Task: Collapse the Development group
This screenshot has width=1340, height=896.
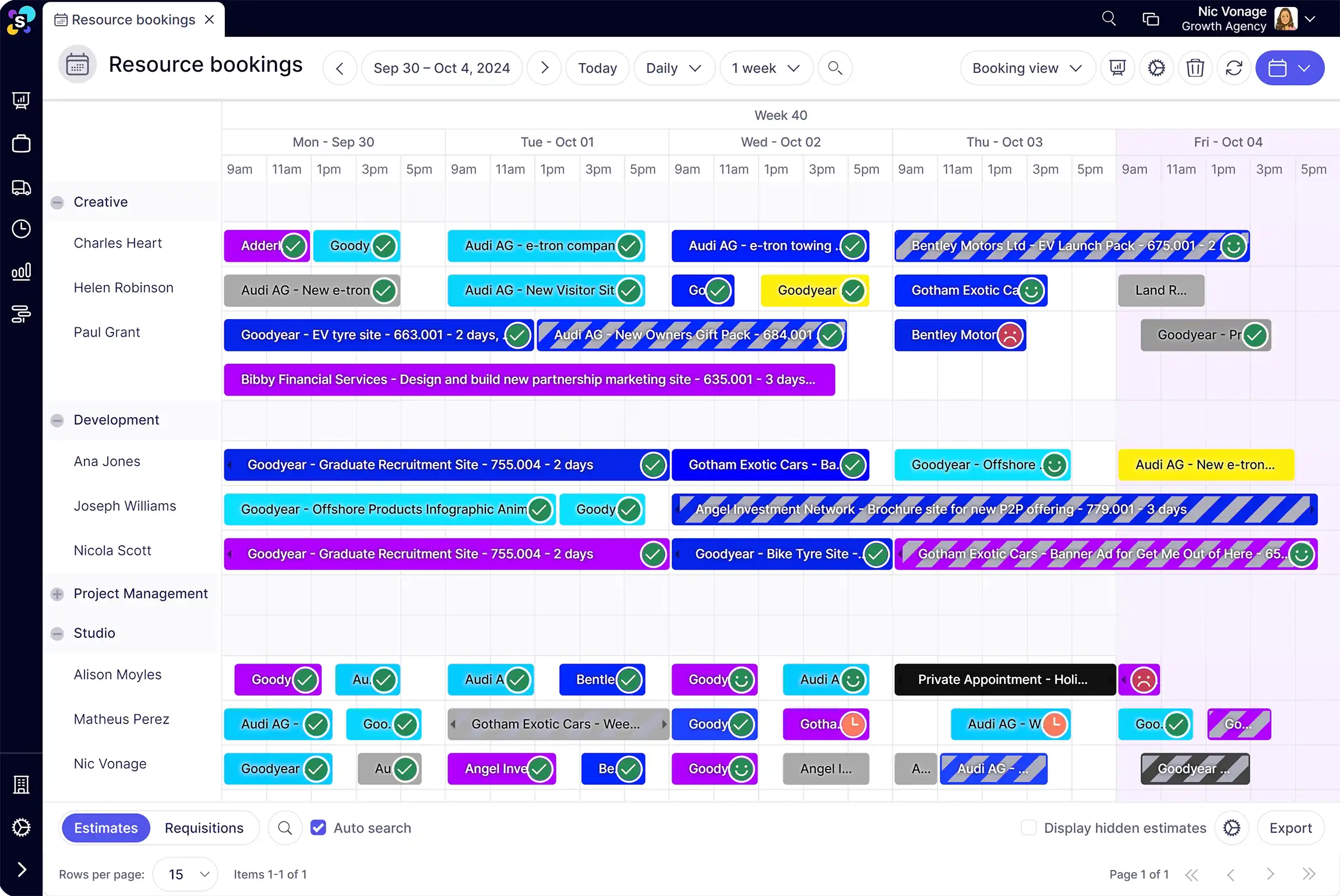Action: [x=57, y=421]
